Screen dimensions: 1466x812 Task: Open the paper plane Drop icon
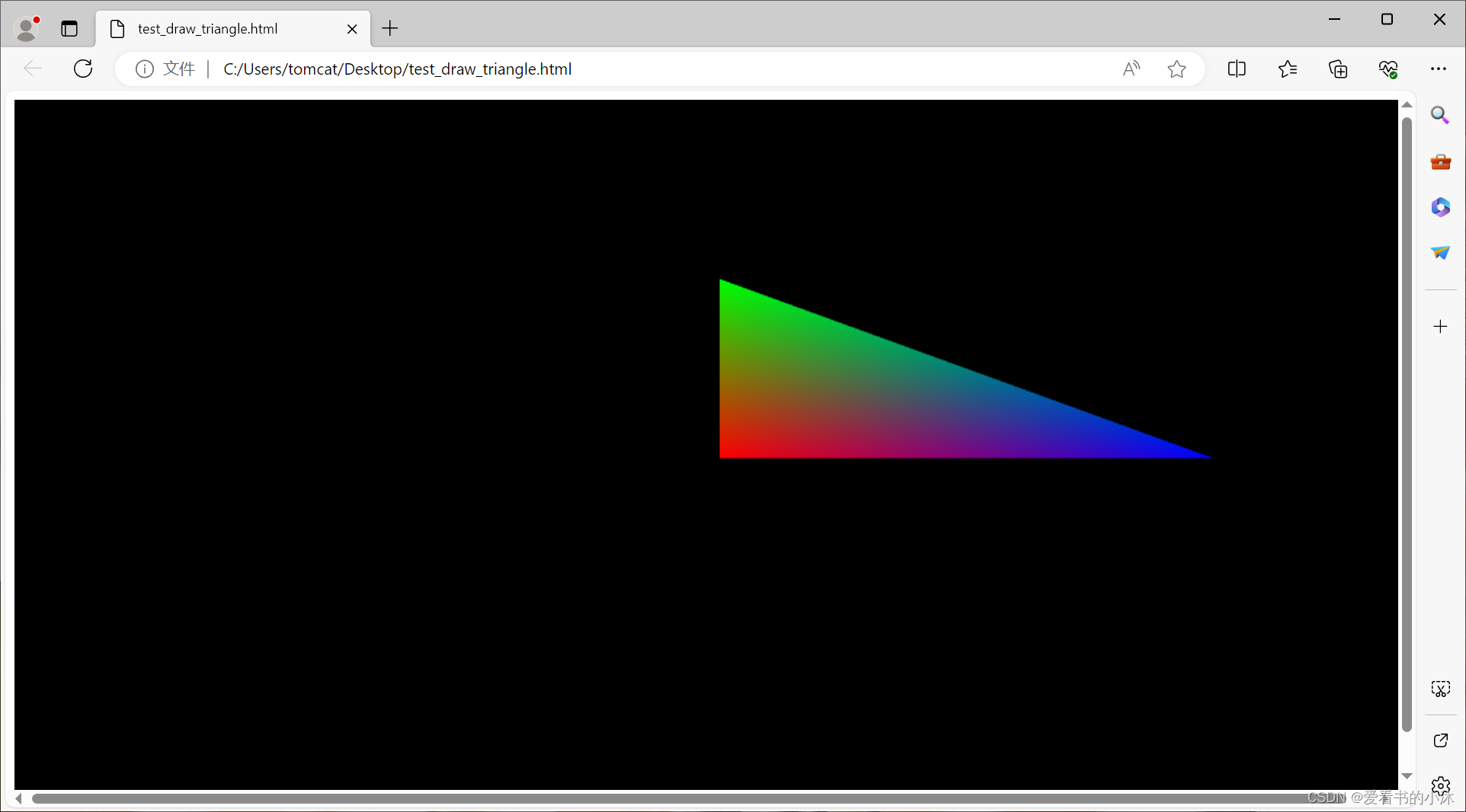click(1440, 253)
